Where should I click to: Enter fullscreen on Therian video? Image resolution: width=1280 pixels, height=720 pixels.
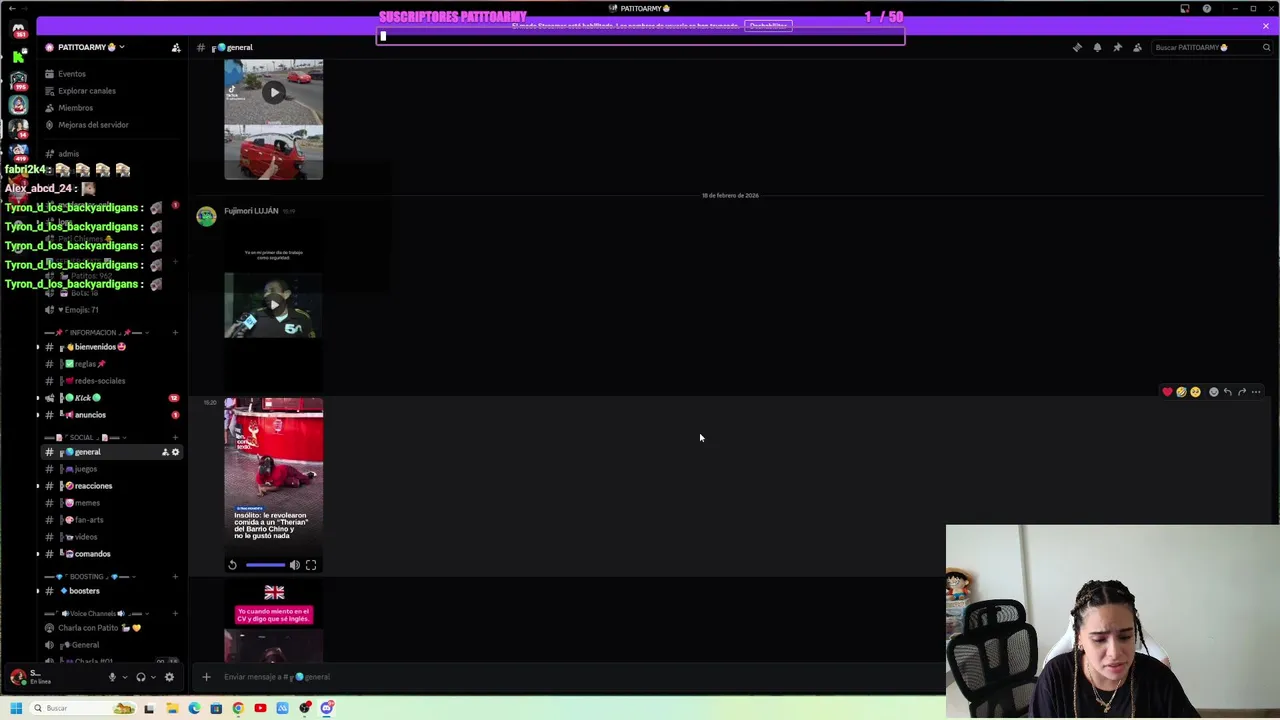click(x=311, y=565)
